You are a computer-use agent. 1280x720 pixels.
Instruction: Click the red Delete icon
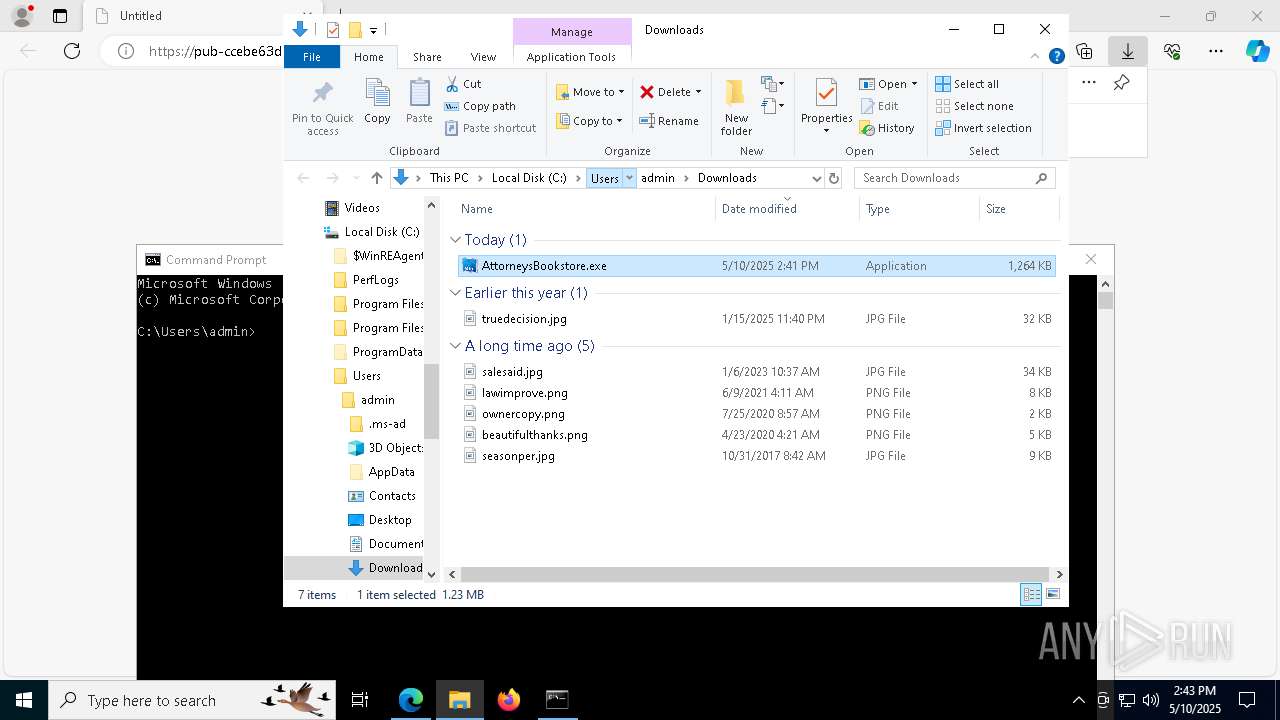[x=647, y=92]
